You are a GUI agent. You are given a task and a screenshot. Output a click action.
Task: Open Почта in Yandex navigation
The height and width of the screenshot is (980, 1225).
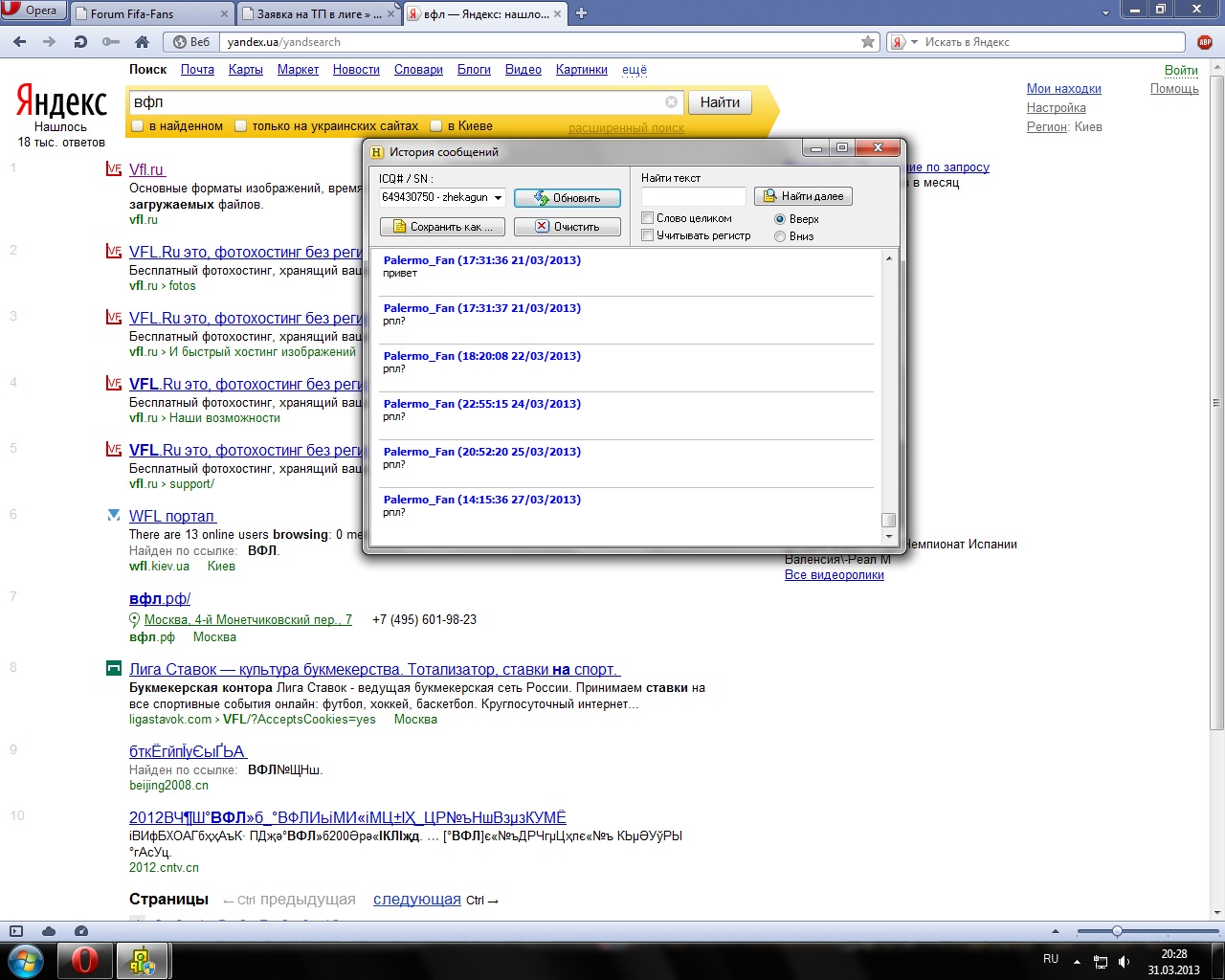(x=197, y=70)
